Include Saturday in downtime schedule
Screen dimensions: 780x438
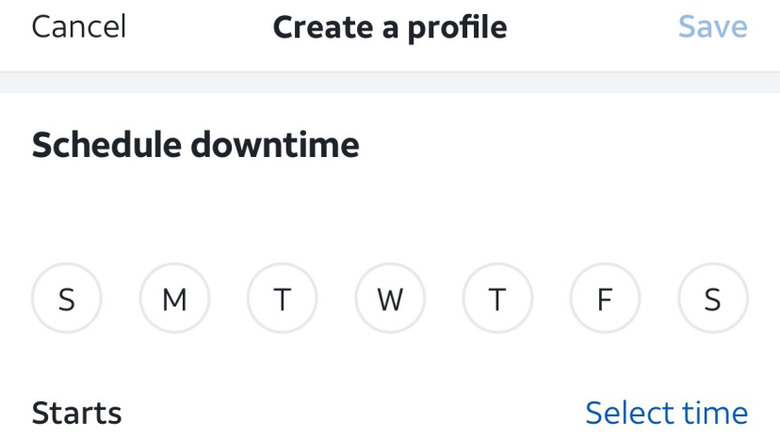712,298
